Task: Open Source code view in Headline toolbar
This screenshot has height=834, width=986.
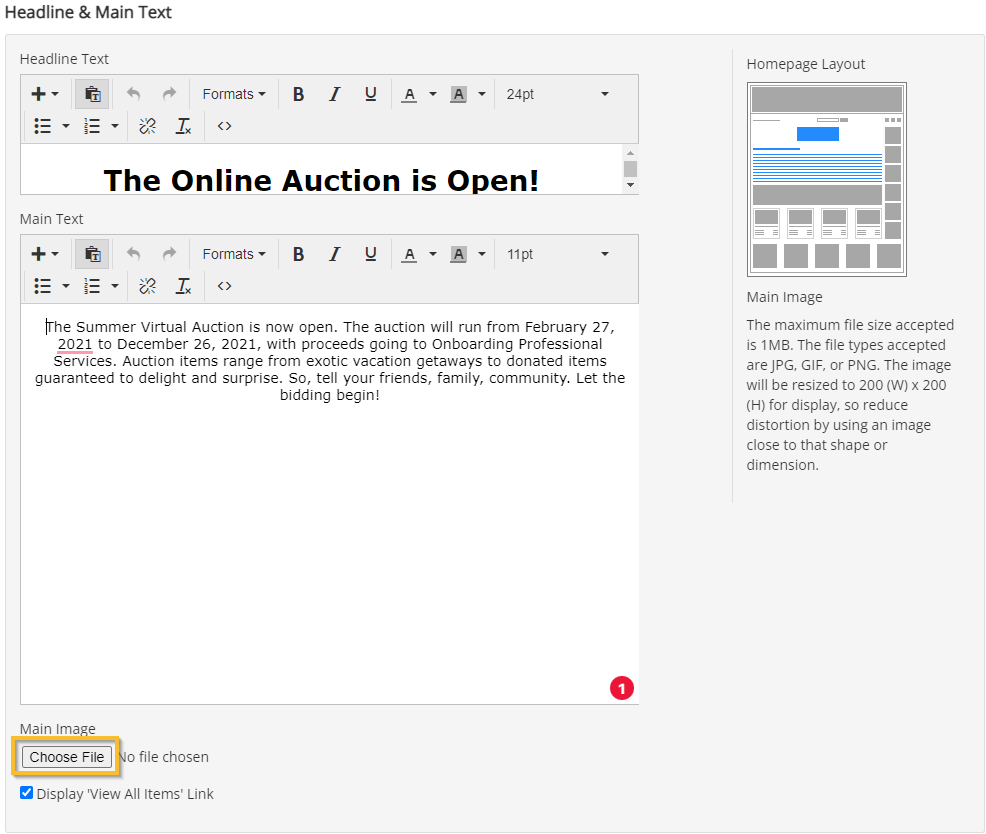Action: click(224, 126)
